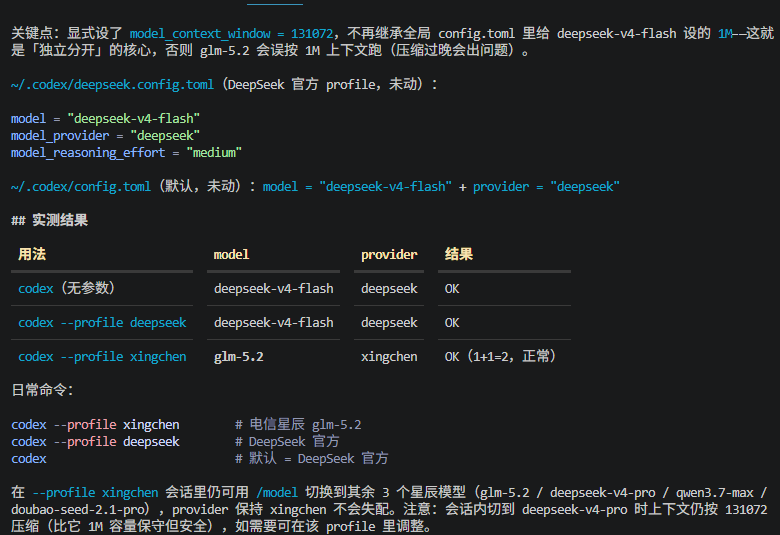
Task: Click the codex (无参数) table cell
Action: click(67, 289)
